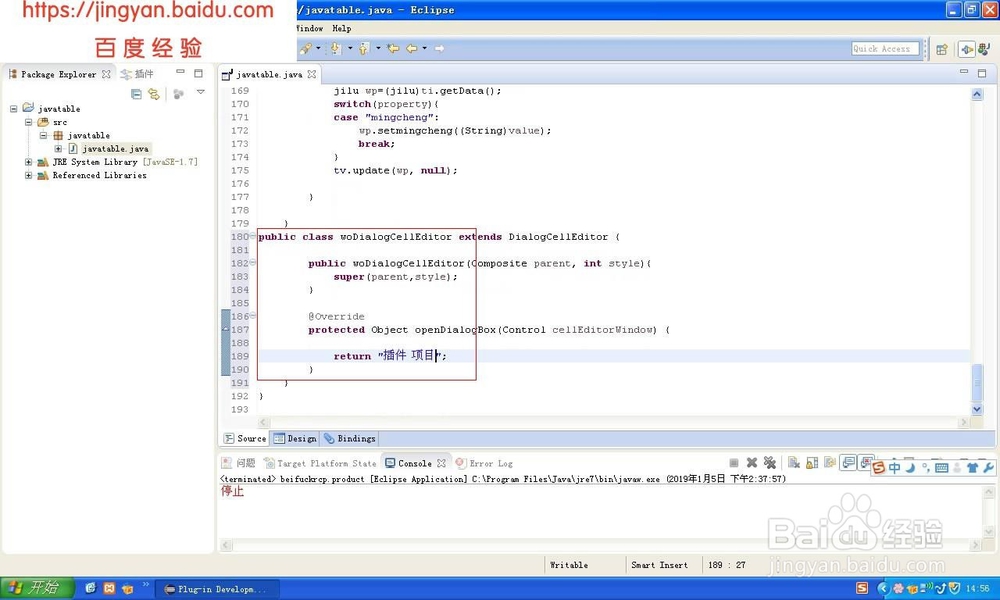Screen dimensions: 1000x600
Task: Maximize the Package Explorer panel
Action: [x=198, y=73]
